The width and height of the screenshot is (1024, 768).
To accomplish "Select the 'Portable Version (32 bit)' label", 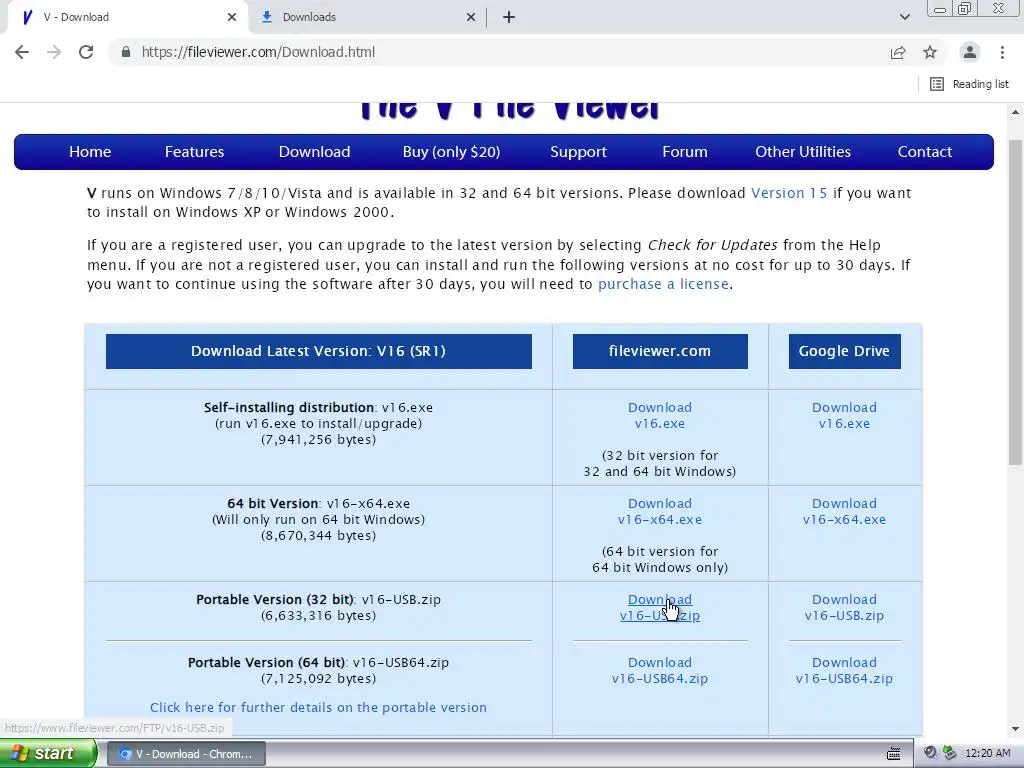I will (274, 600).
